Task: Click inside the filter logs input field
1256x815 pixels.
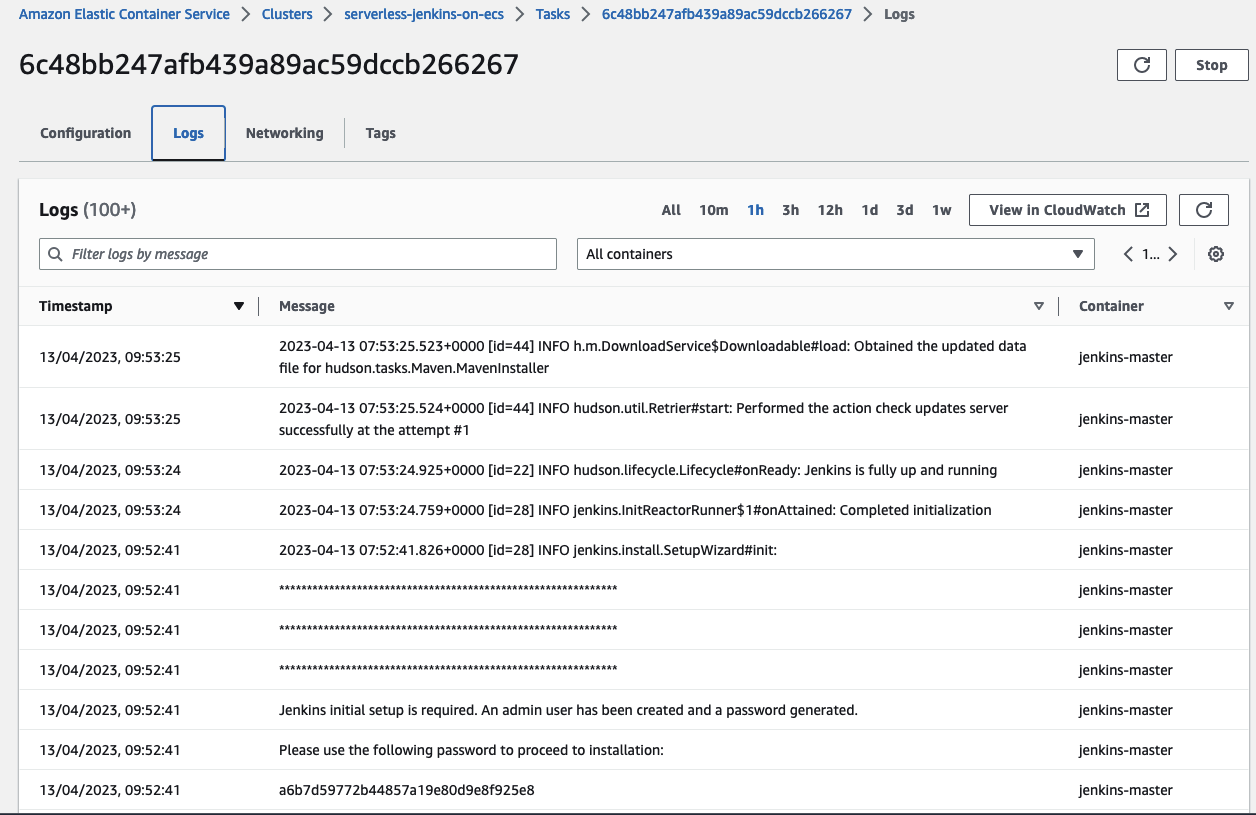Action: tap(300, 253)
